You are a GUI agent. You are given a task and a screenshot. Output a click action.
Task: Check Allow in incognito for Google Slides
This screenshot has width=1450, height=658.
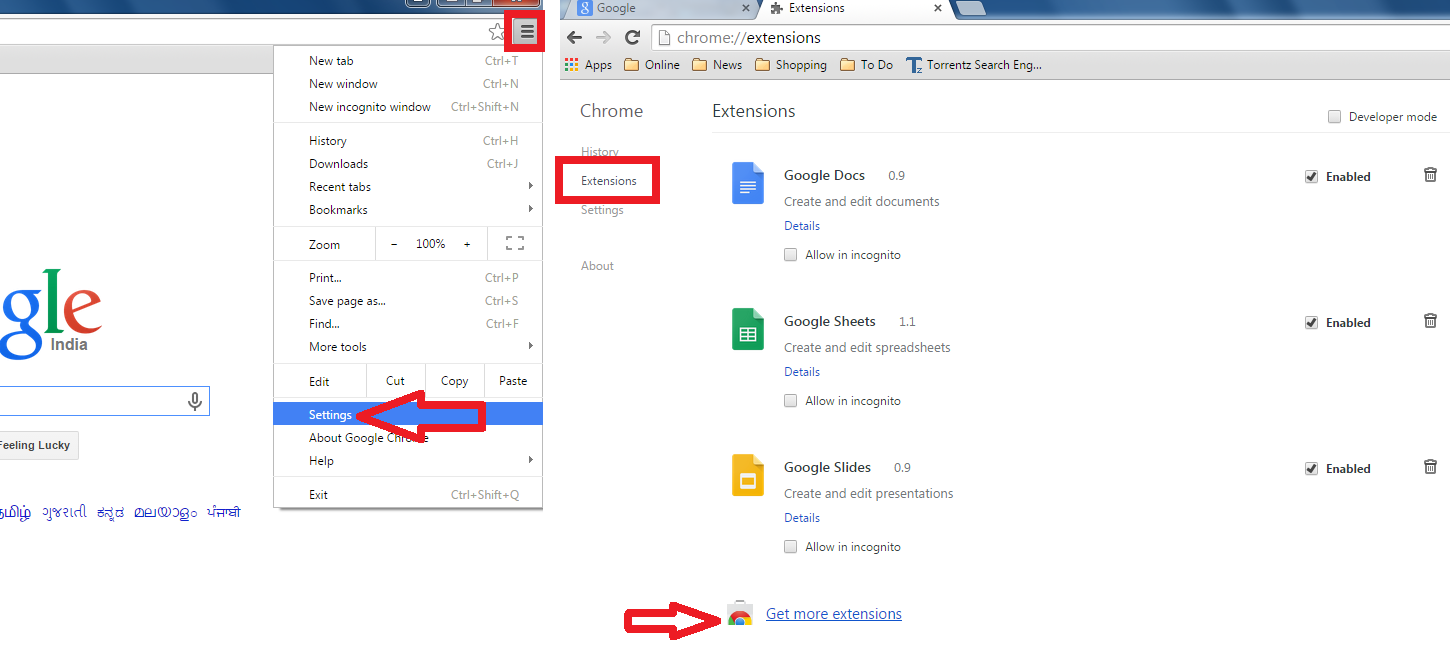[790, 546]
